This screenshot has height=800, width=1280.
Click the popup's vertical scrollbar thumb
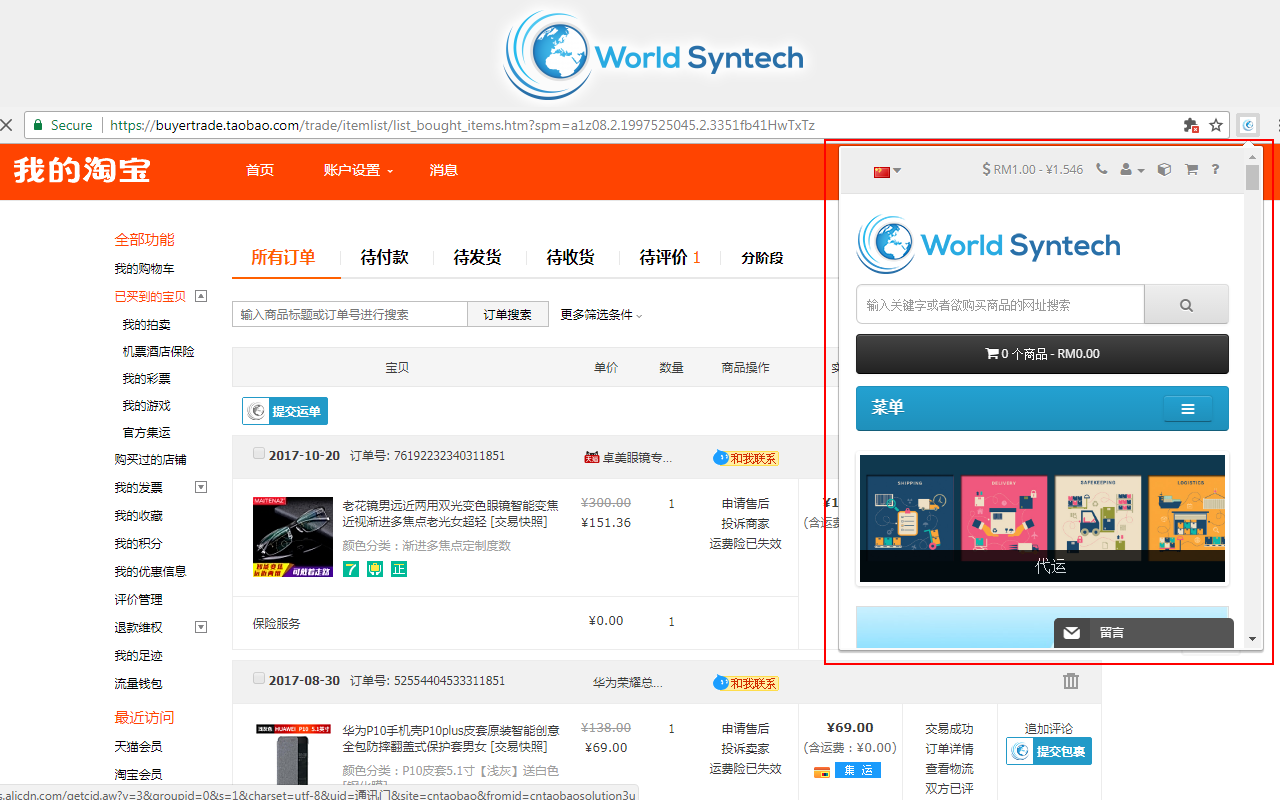(x=1252, y=177)
